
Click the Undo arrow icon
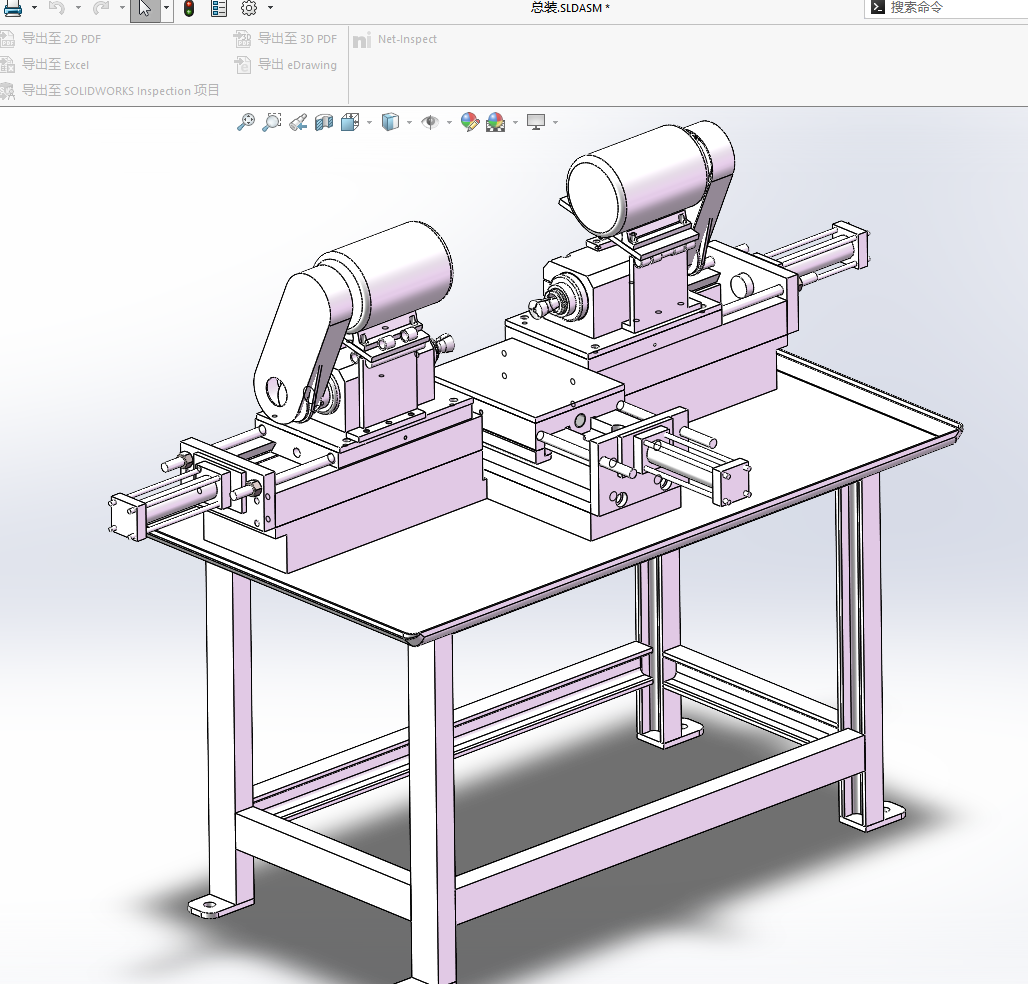[57, 8]
